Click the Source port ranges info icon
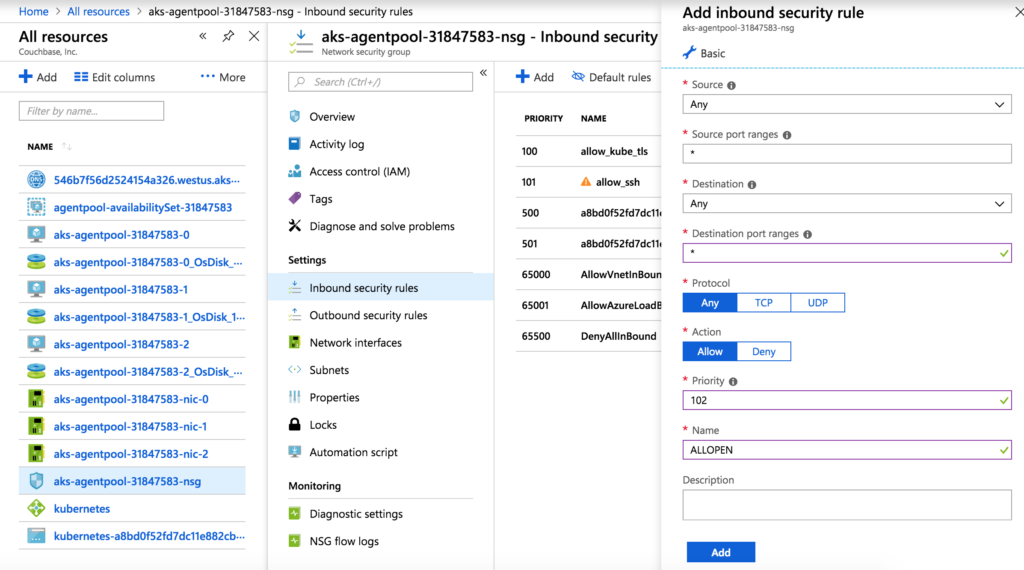The image size is (1024, 570). point(787,135)
